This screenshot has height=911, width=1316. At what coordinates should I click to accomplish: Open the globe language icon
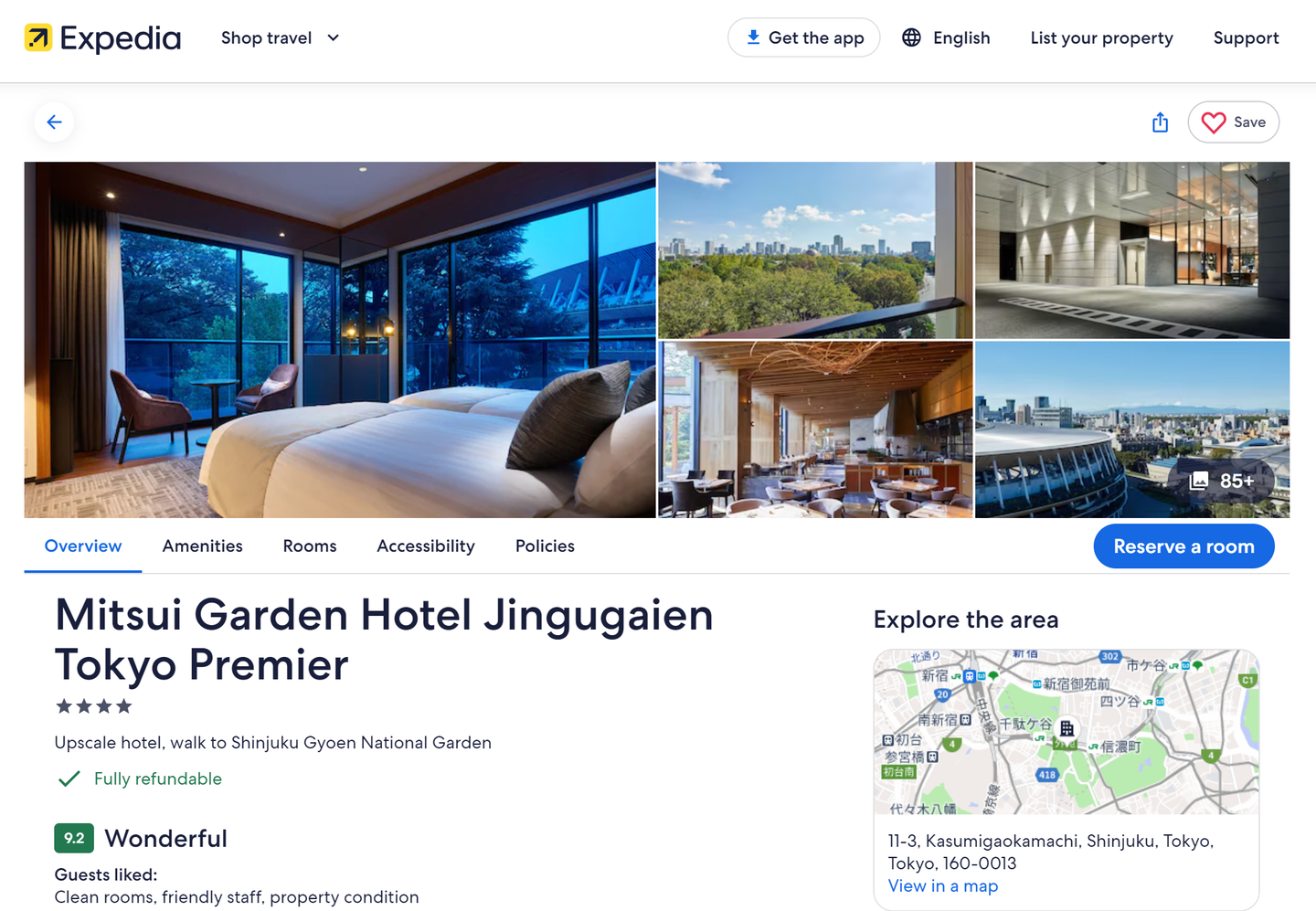tap(911, 37)
